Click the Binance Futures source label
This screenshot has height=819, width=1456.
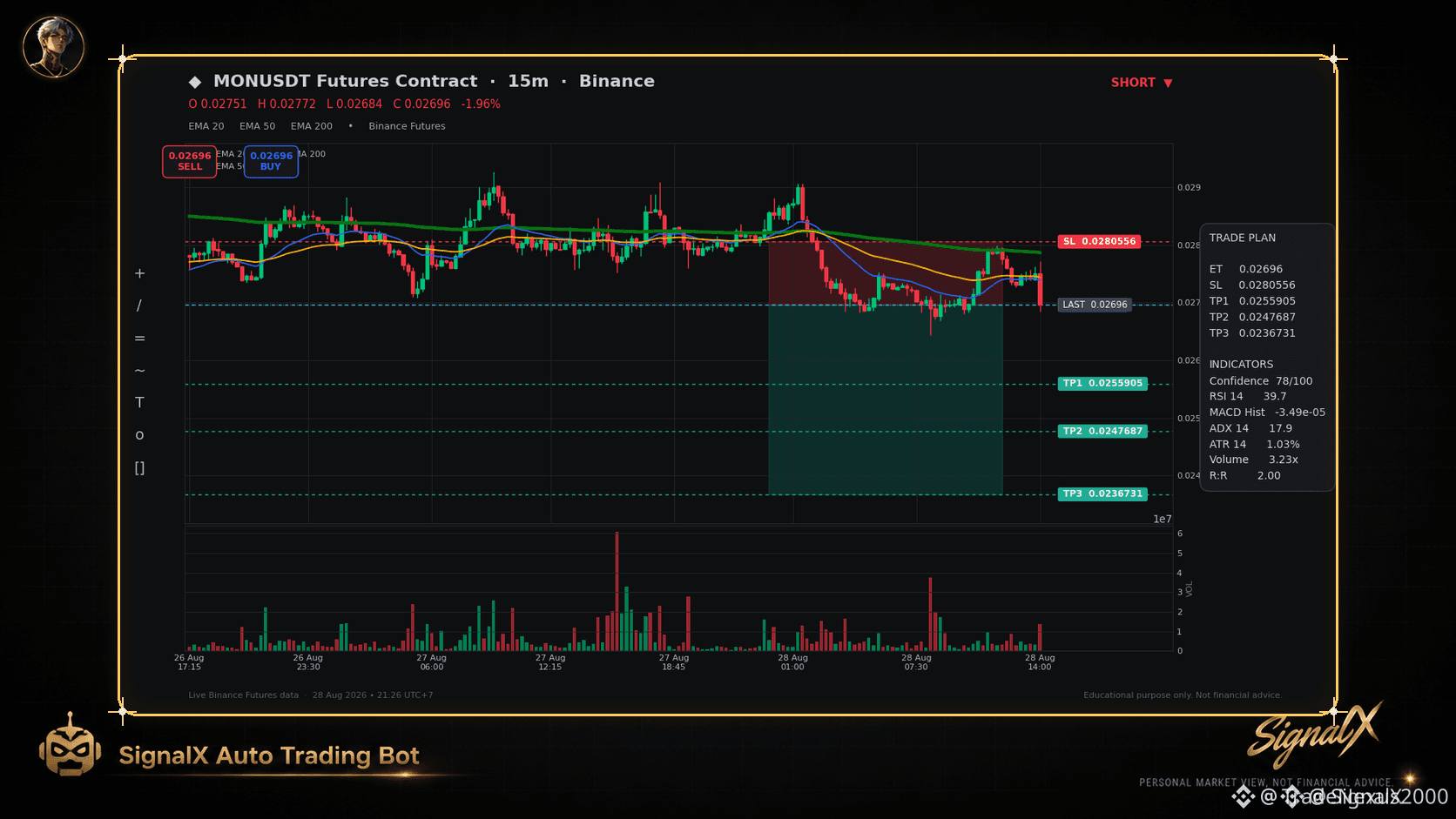coord(407,126)
